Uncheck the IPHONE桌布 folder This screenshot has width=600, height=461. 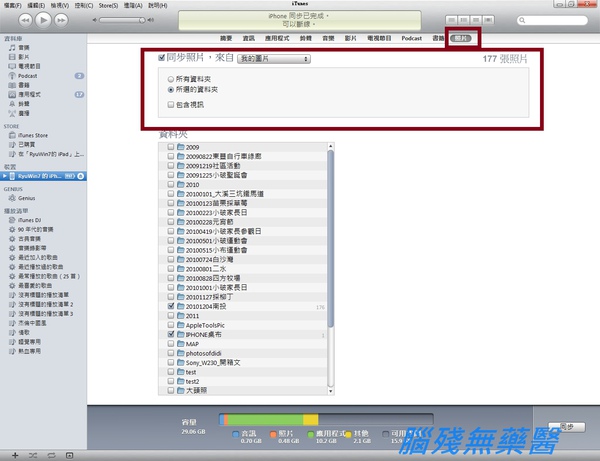(171, 334)
